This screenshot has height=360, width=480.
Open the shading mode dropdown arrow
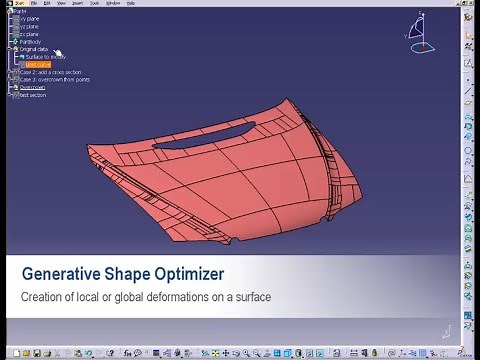[x=303, y=357]
